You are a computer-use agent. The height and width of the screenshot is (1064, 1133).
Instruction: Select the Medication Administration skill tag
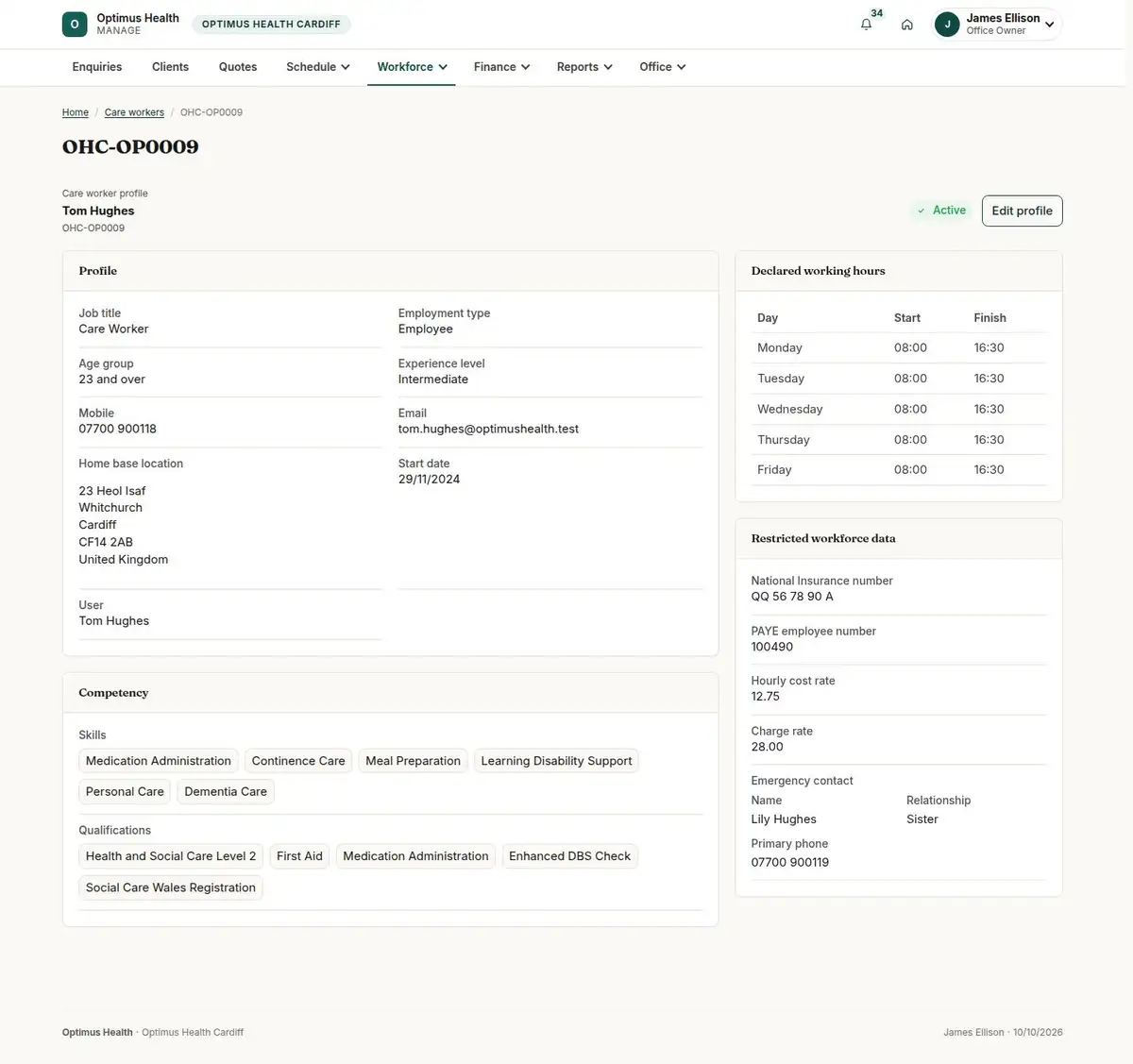point(159,761)
